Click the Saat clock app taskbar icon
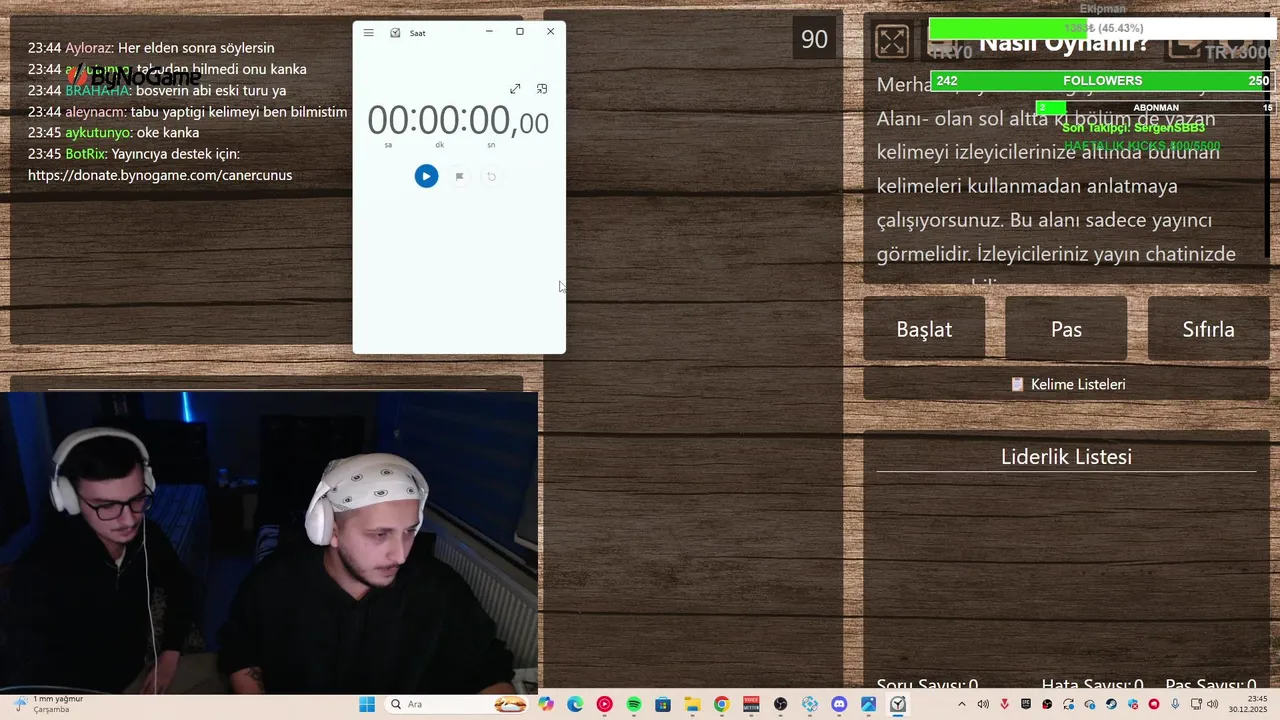 point(898,705)
